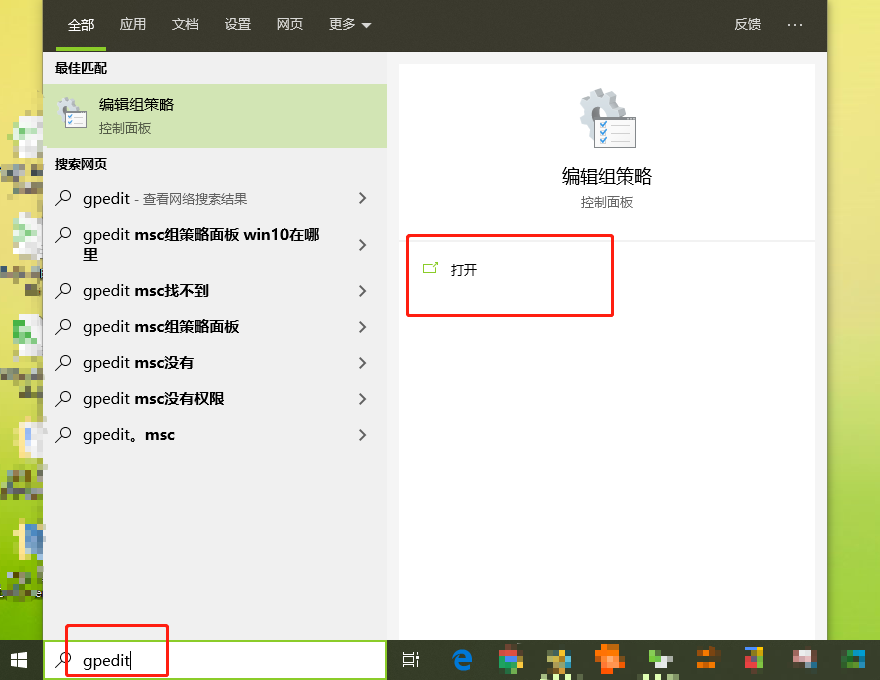Viewport: 880px width, 680px height.
Task: Click the Windows Start button
Action: point(20,660)
